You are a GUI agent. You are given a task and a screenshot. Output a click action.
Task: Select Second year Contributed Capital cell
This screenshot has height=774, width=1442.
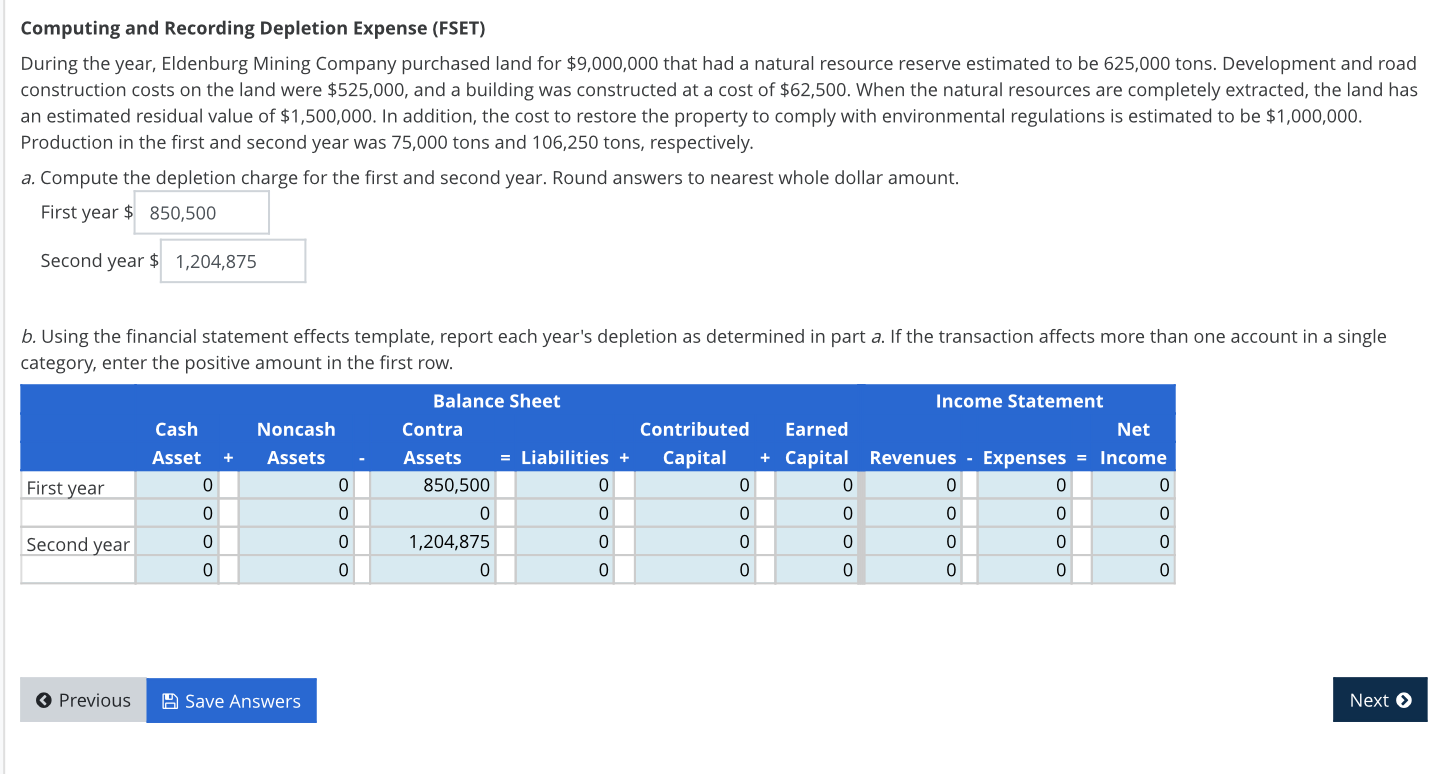[694, 543]
